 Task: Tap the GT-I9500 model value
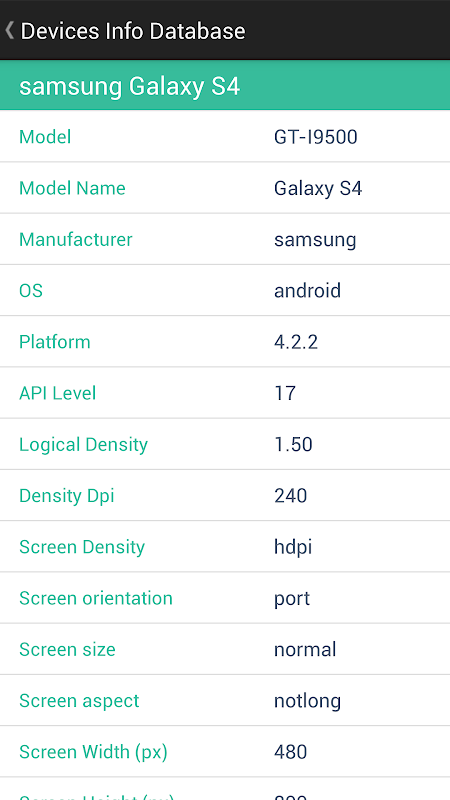click(316, 137)
